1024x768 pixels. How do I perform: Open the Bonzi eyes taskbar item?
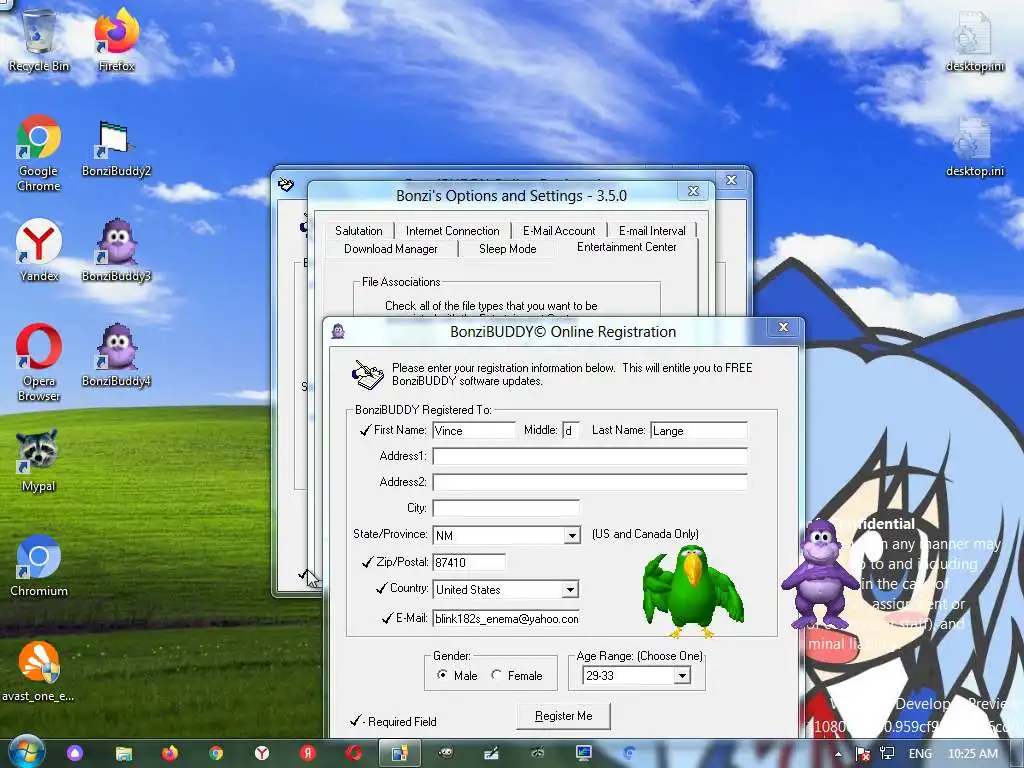pyautogui.click(x=446, y=753)
